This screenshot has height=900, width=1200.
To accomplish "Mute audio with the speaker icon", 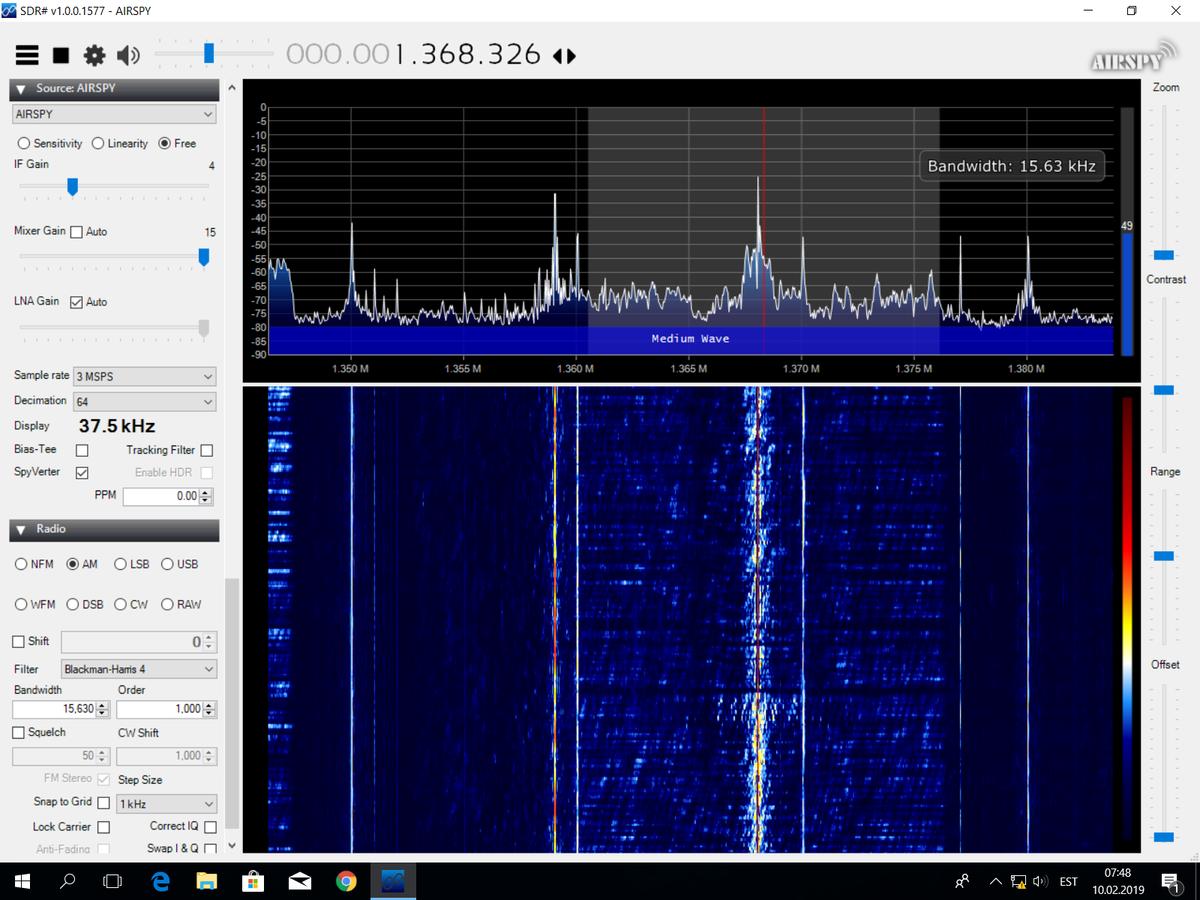I will point(128,55).
